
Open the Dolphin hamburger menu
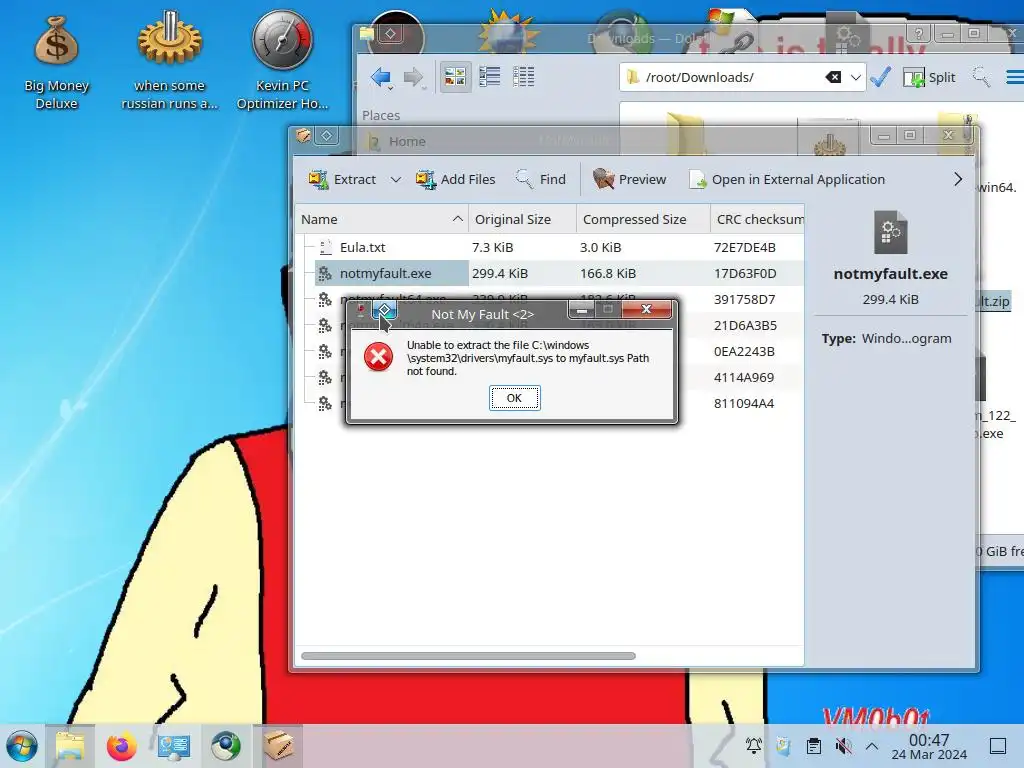(1014, 77)
